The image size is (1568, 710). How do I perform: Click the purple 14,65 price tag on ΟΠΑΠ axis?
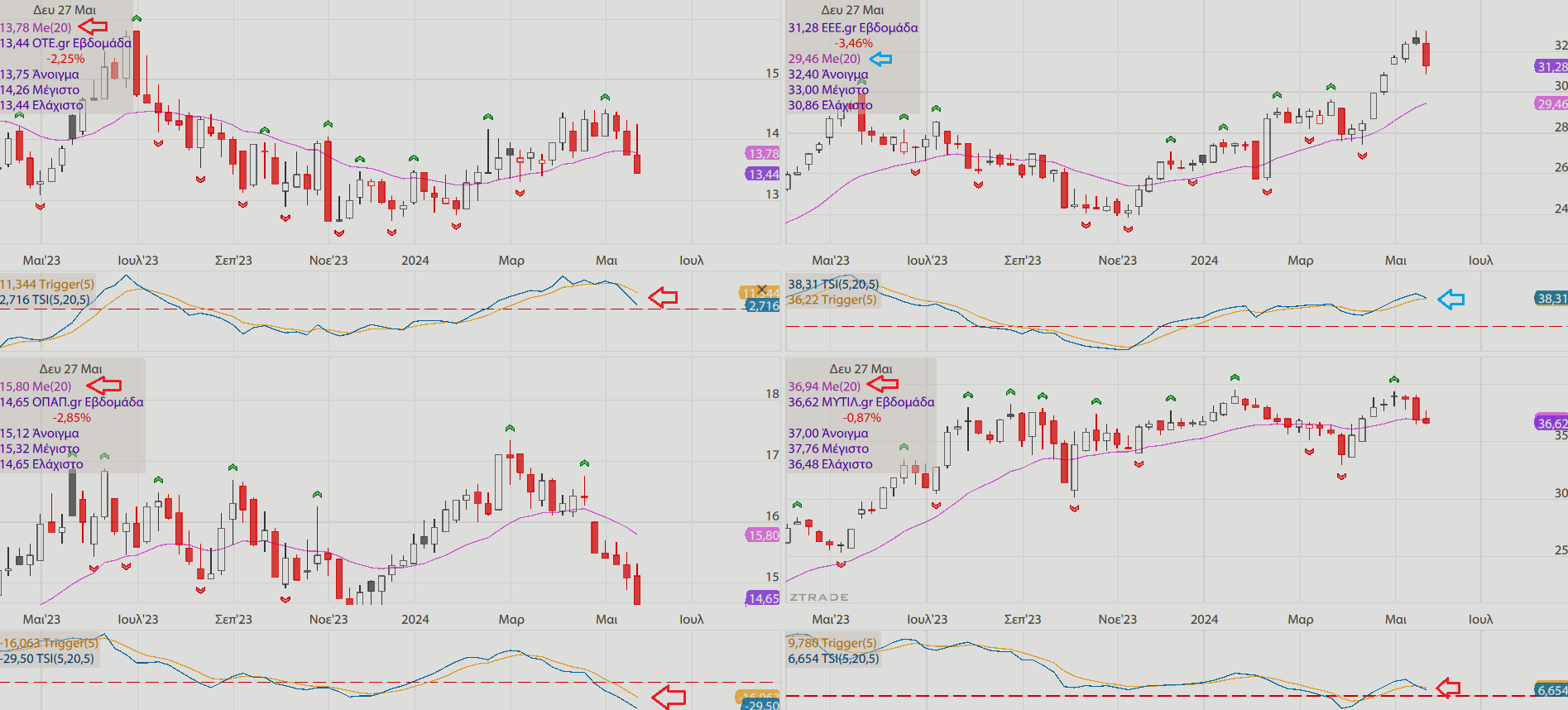pyautogui.click(x=762, y=598)
